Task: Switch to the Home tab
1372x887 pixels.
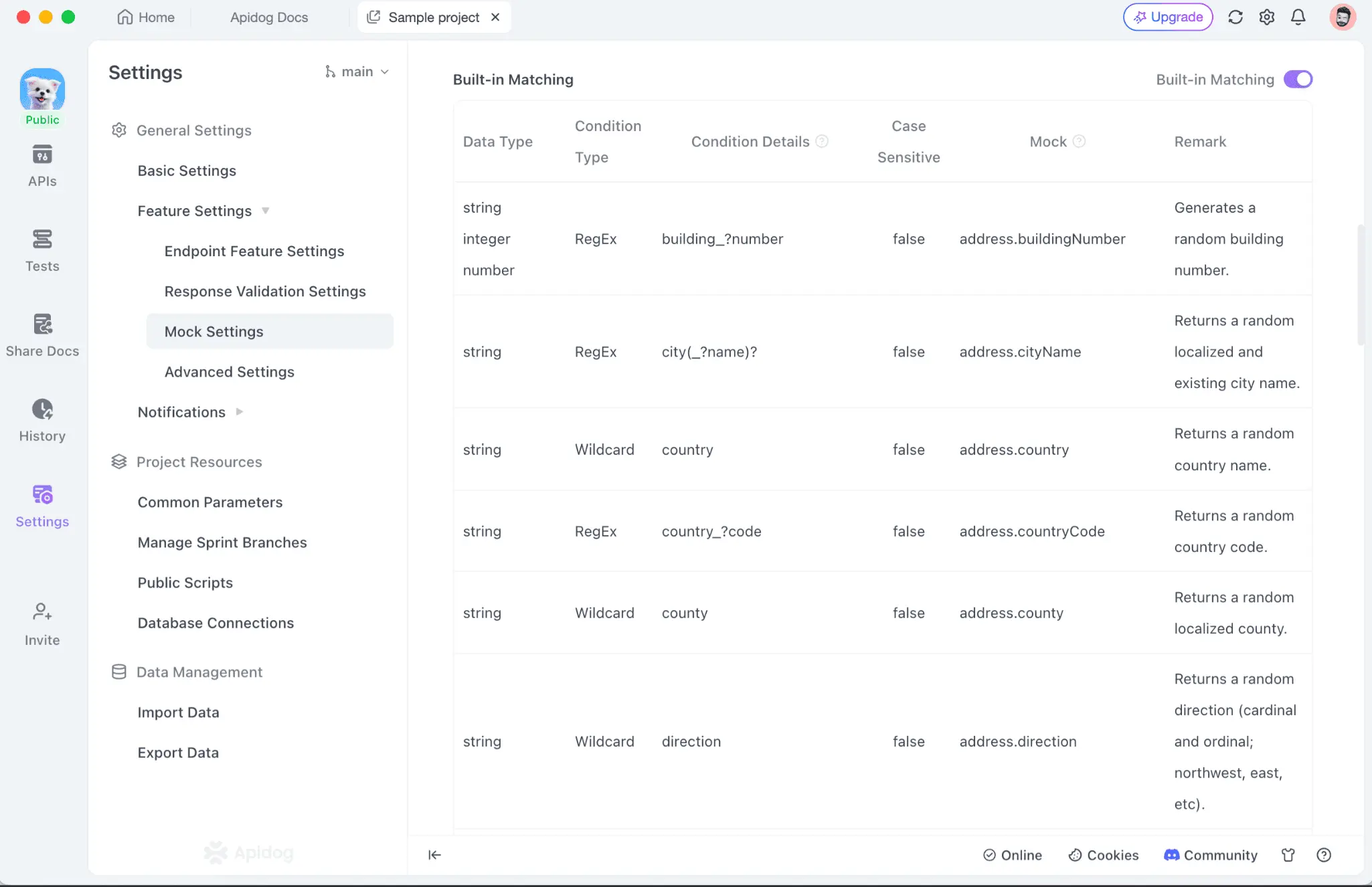Action: tap(146, 17)
